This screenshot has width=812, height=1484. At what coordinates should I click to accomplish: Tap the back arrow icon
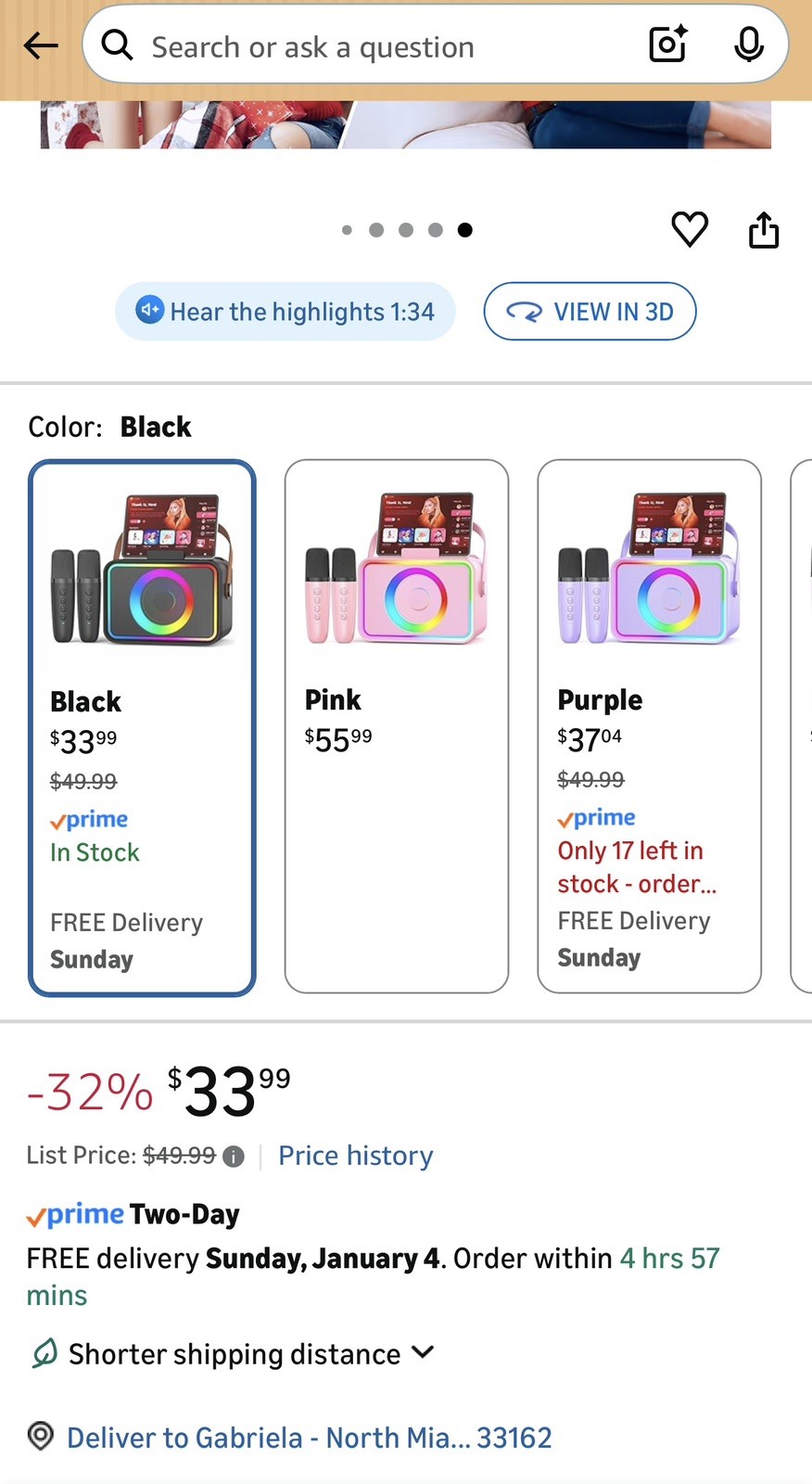[x=41, y=45]
